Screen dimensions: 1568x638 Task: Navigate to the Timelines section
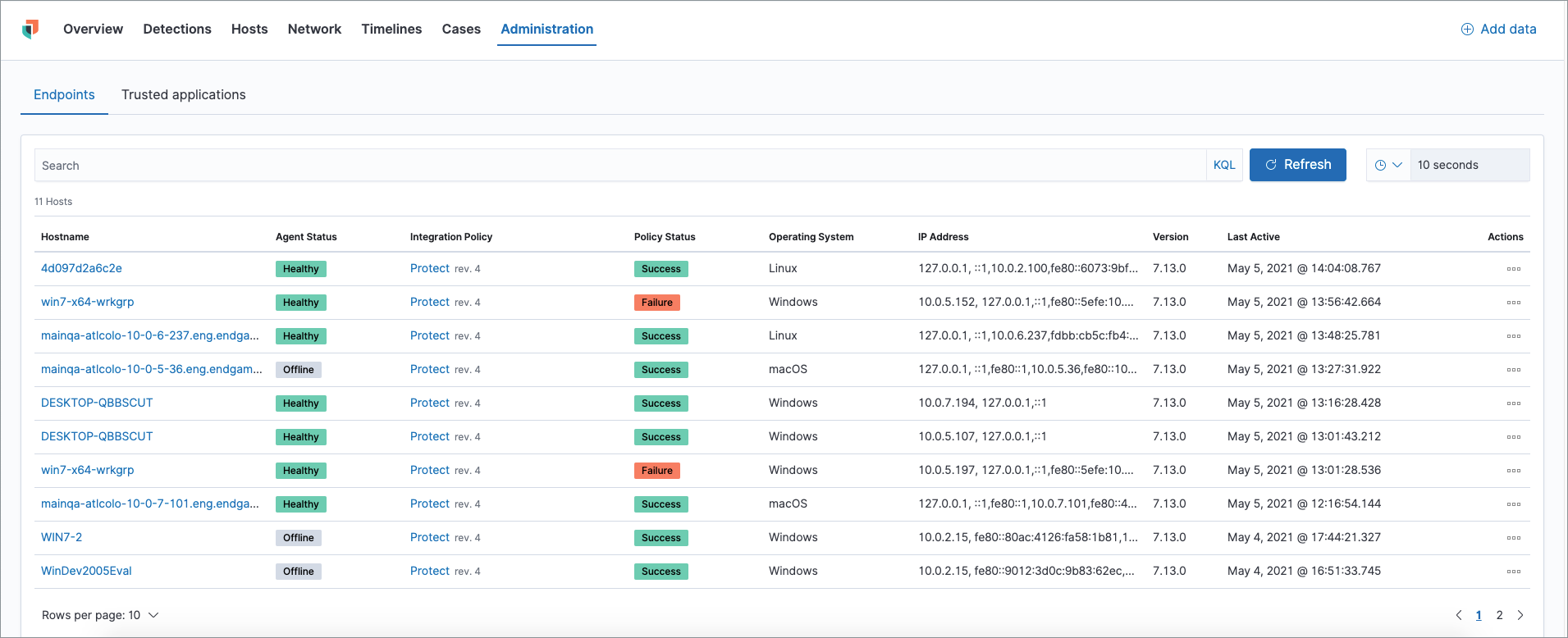pos(391,30)
